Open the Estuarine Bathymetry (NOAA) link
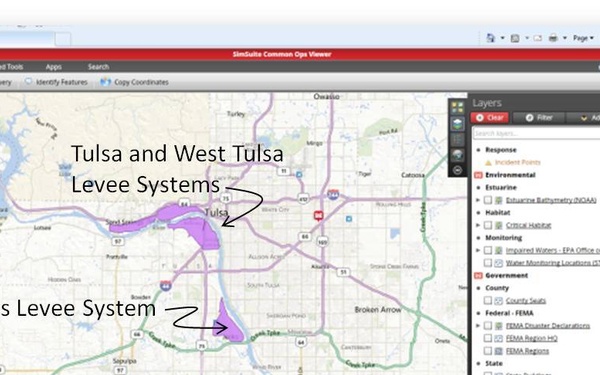Image resolution: width=600 pixels, height=375 pixels. [551, 200]
